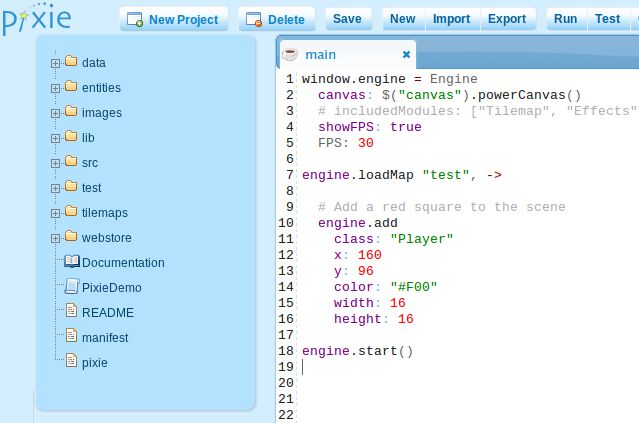Click the 'class: "Player"' line
Image resolution: width=639 pixels, height=423 pixels.
[x=393, y=239]
